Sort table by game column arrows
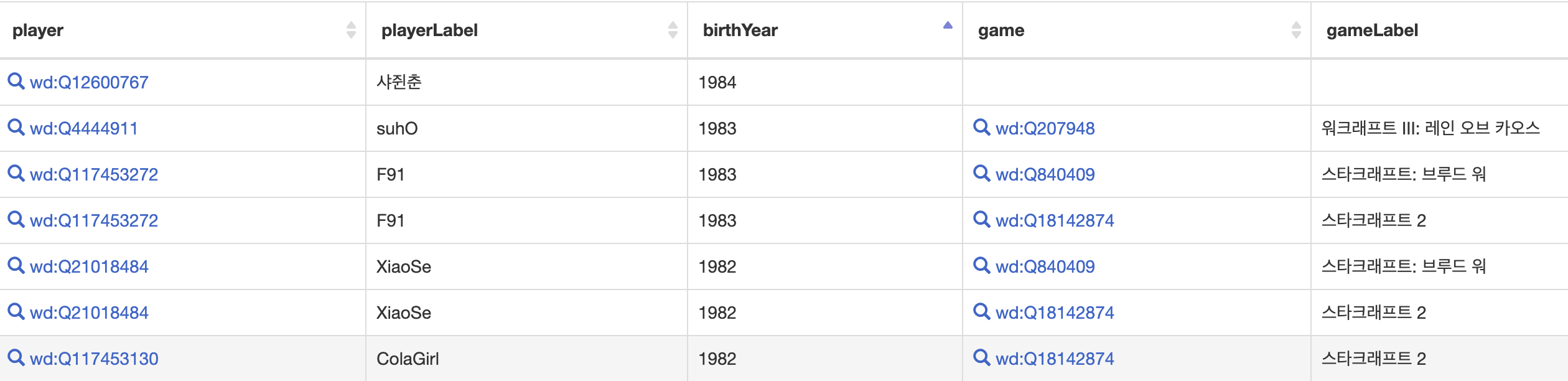 (1296, 30)
